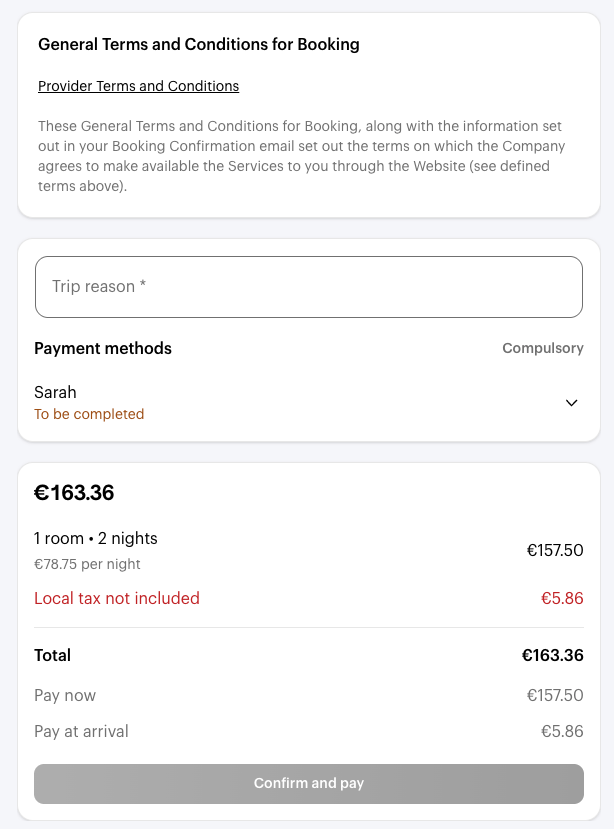Click the orange "To be completed" status

coord(89,414)
